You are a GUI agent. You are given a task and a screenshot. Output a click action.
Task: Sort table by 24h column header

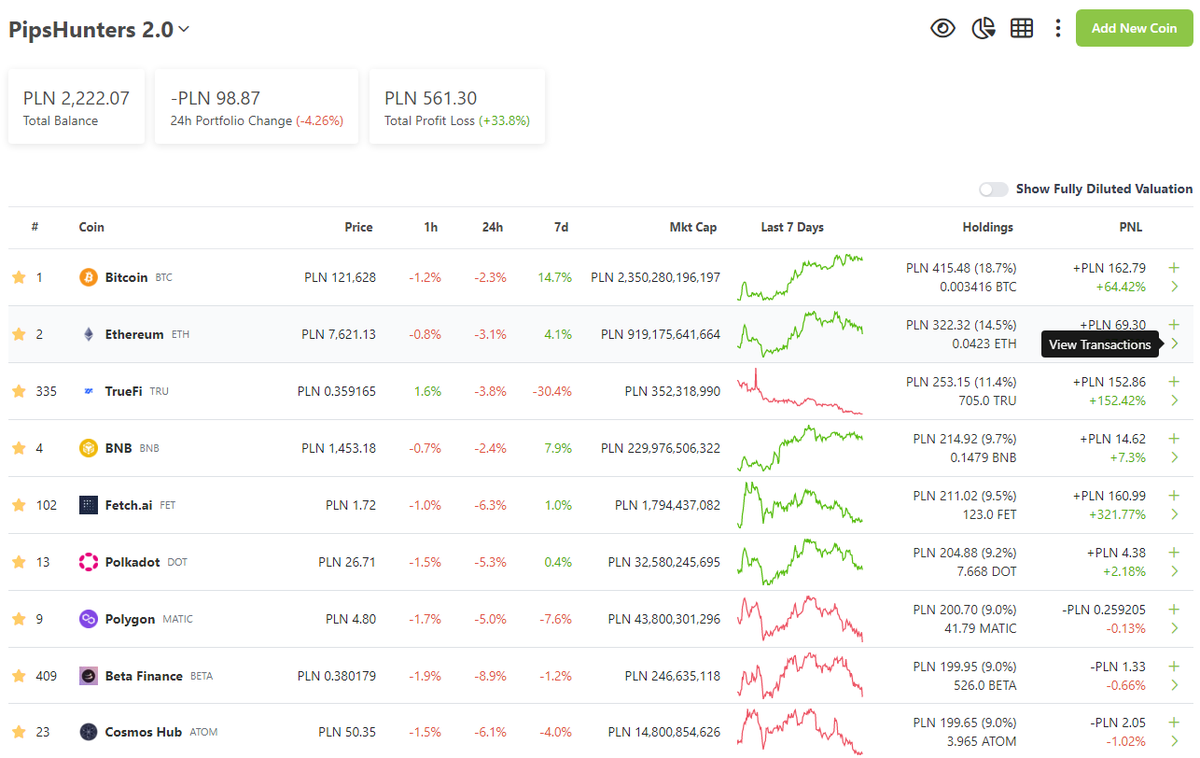click(x=492, y=227)
